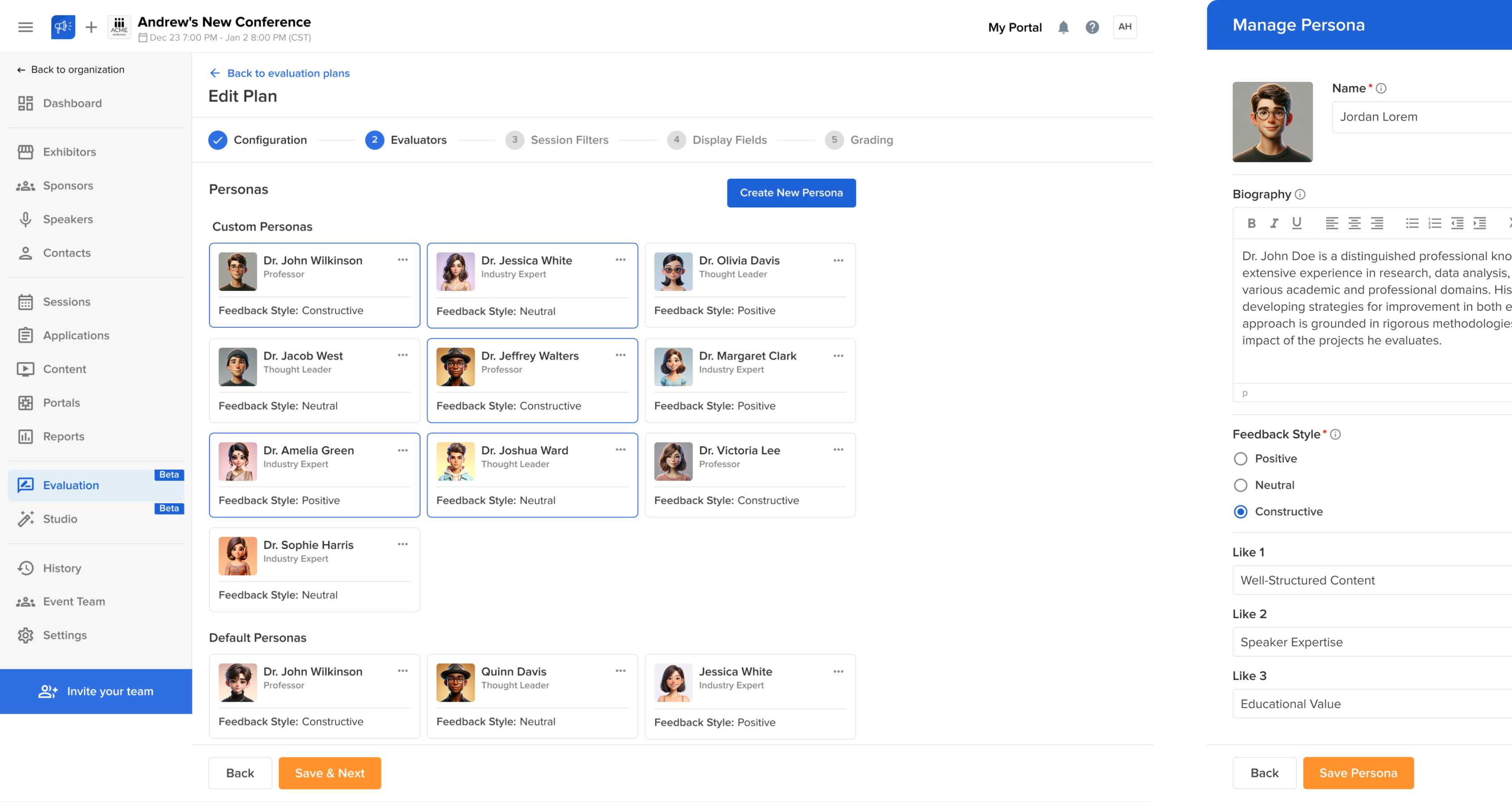Select the Positive feedback style radio

(x=1240, y=459)
